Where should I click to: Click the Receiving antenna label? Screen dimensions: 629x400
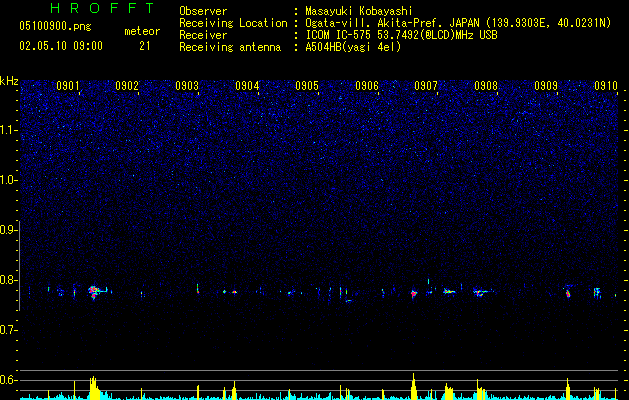point(230,47)
